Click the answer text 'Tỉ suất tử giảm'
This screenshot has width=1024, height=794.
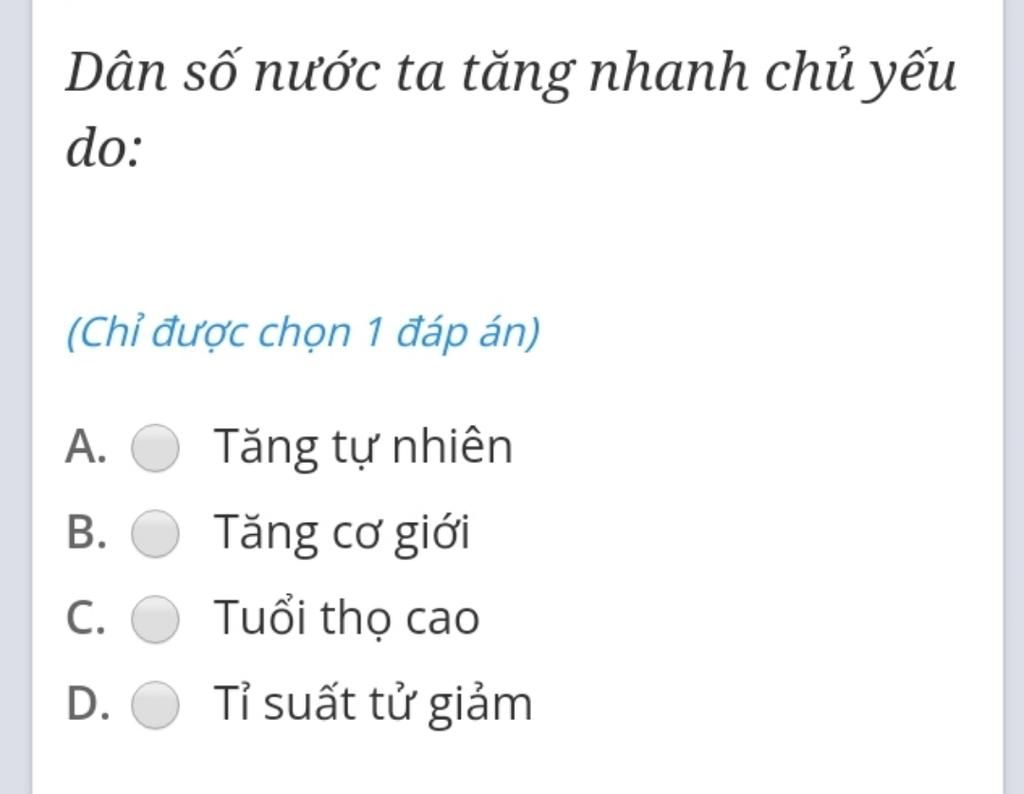coord(373,705)
